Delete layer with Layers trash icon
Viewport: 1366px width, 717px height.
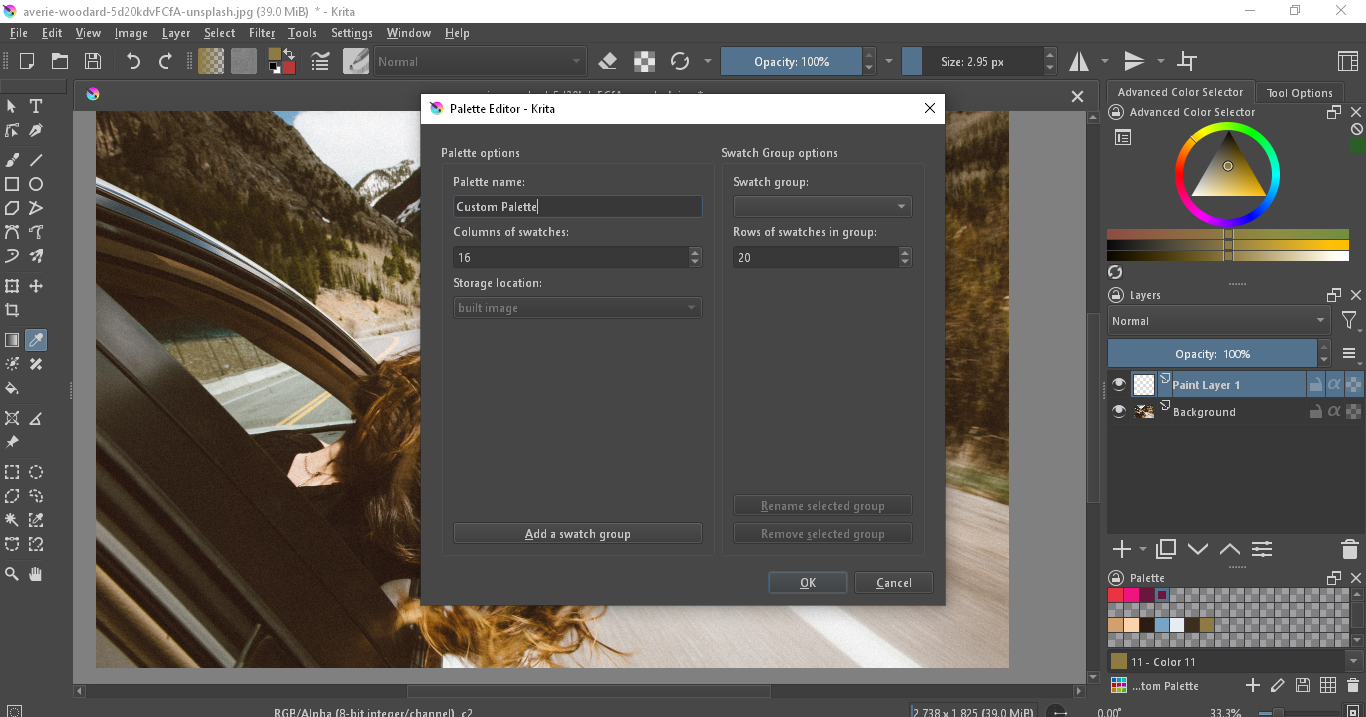tap(1349, 549)
